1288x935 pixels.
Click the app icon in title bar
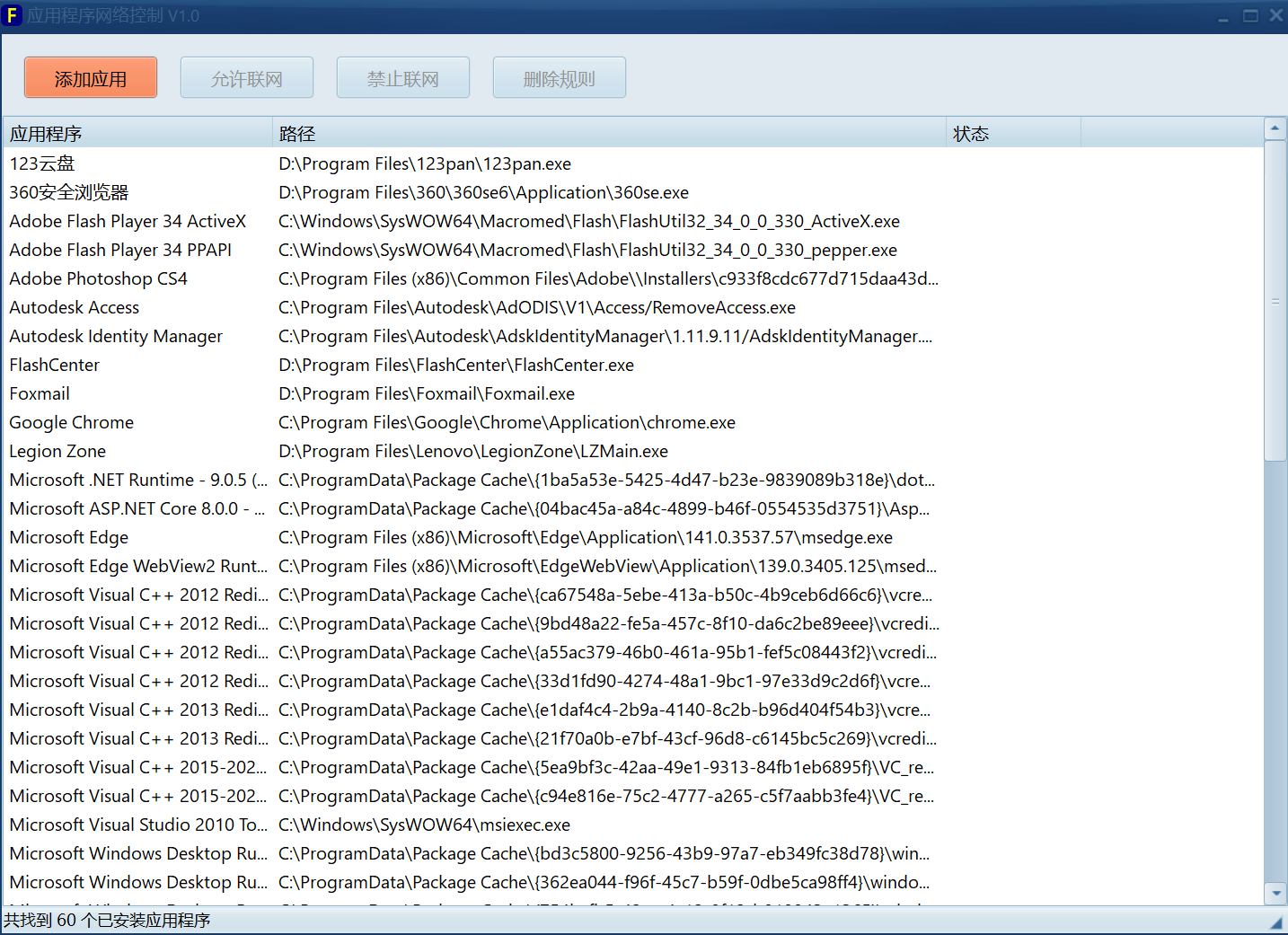12,15
